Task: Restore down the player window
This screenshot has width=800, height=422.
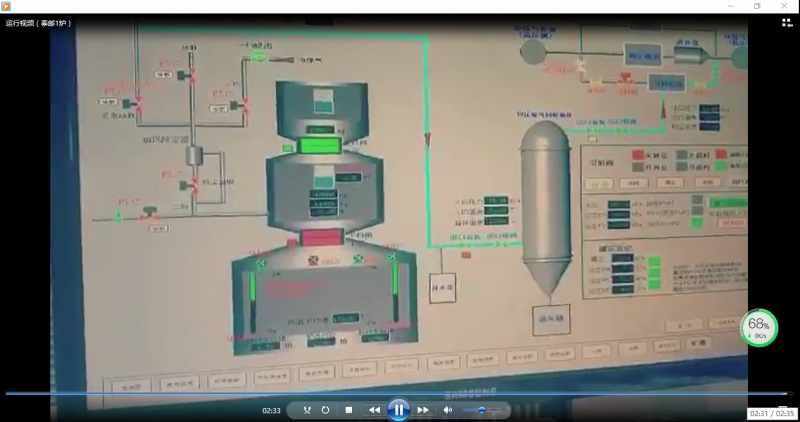Action: [x=757, y=6]
